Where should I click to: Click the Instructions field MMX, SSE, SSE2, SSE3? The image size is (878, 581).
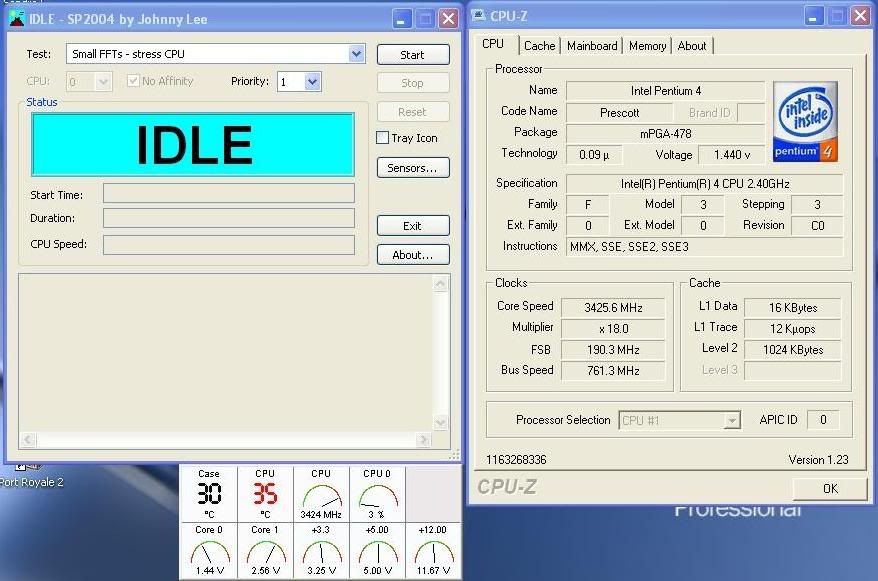click(x=704, y=246)
